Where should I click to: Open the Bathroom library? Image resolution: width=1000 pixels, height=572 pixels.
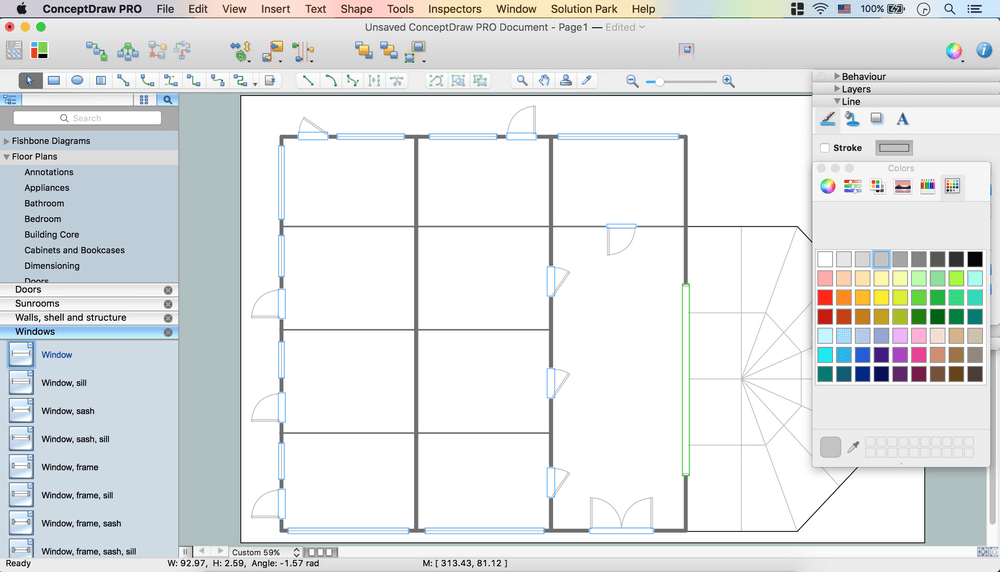pyautogui.click(x=44, y=203)
